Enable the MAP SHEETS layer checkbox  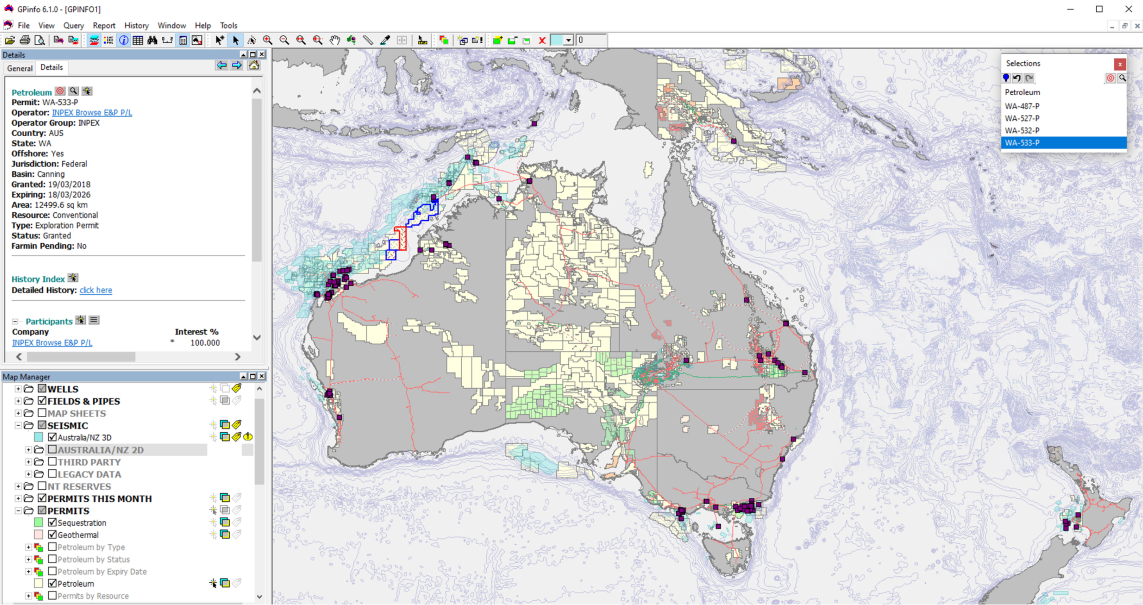[42, 413]
